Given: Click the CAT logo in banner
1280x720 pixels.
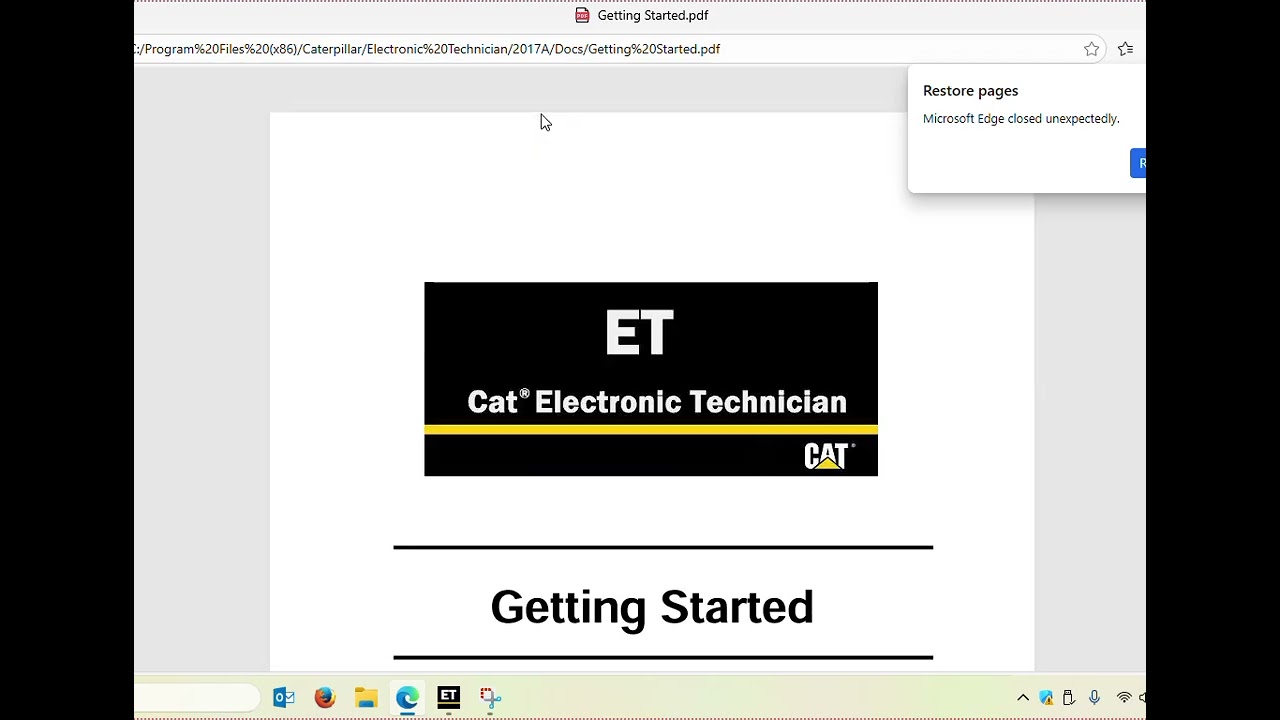Looking at the screenshot, I should 829,456.
